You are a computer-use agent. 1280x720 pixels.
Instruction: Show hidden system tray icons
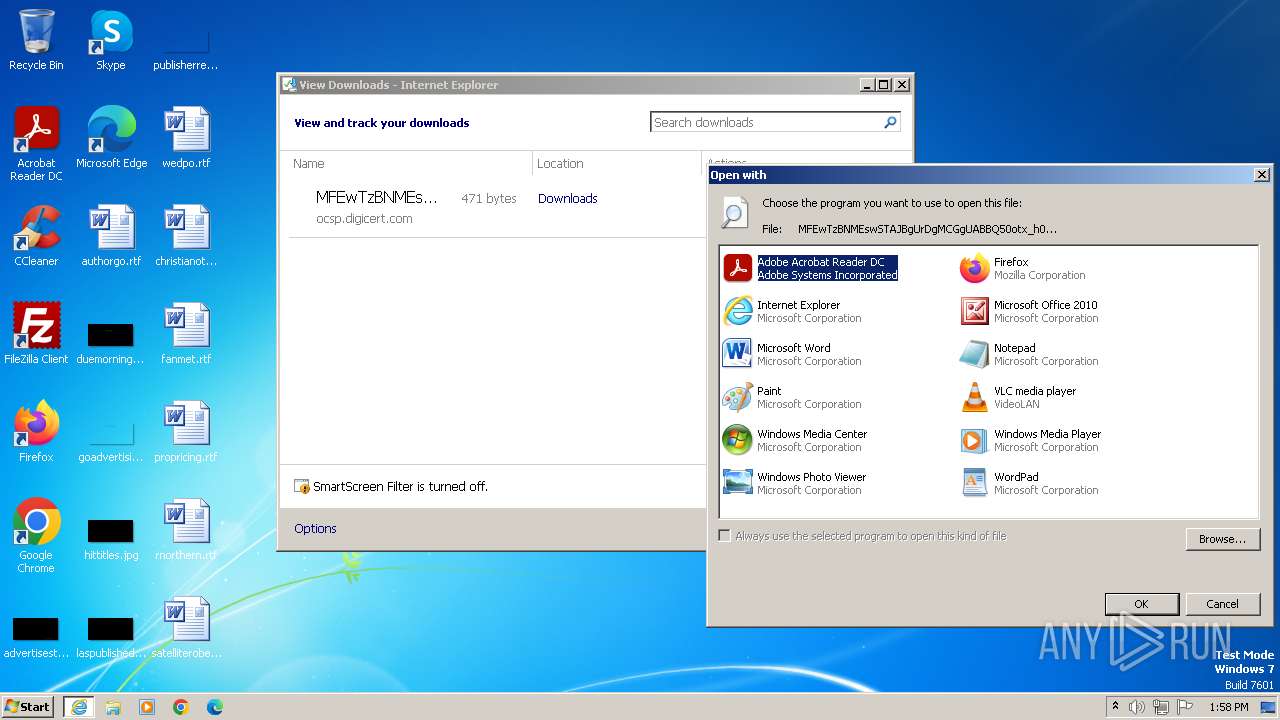pyautogui.click(x=1116, y=707)
